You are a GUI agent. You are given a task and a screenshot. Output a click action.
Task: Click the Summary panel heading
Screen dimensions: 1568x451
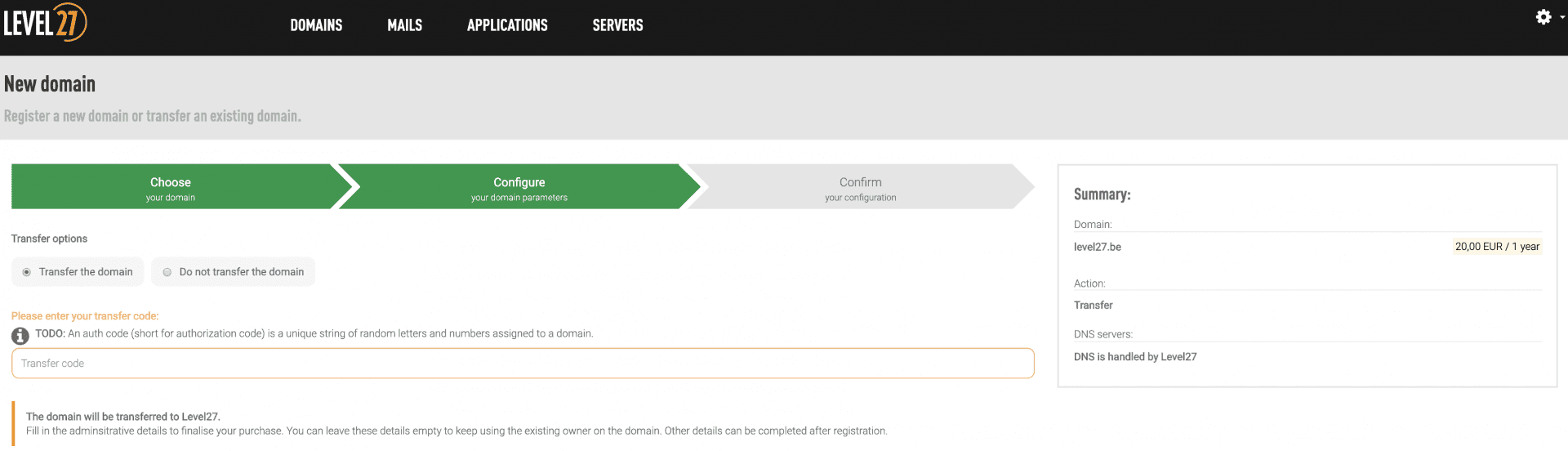coord(1102,194)
